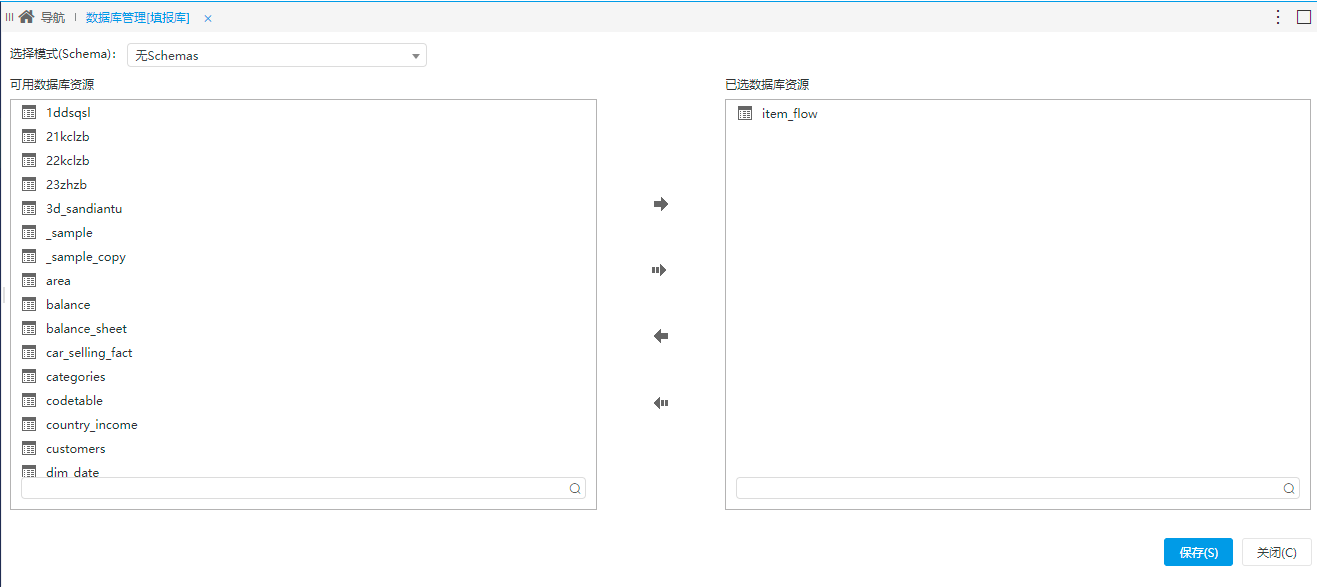Image resolution: width=1317 pixels, height=587 pixels.
Task: Select table car_selling_fact
Action: pos(89,353)
